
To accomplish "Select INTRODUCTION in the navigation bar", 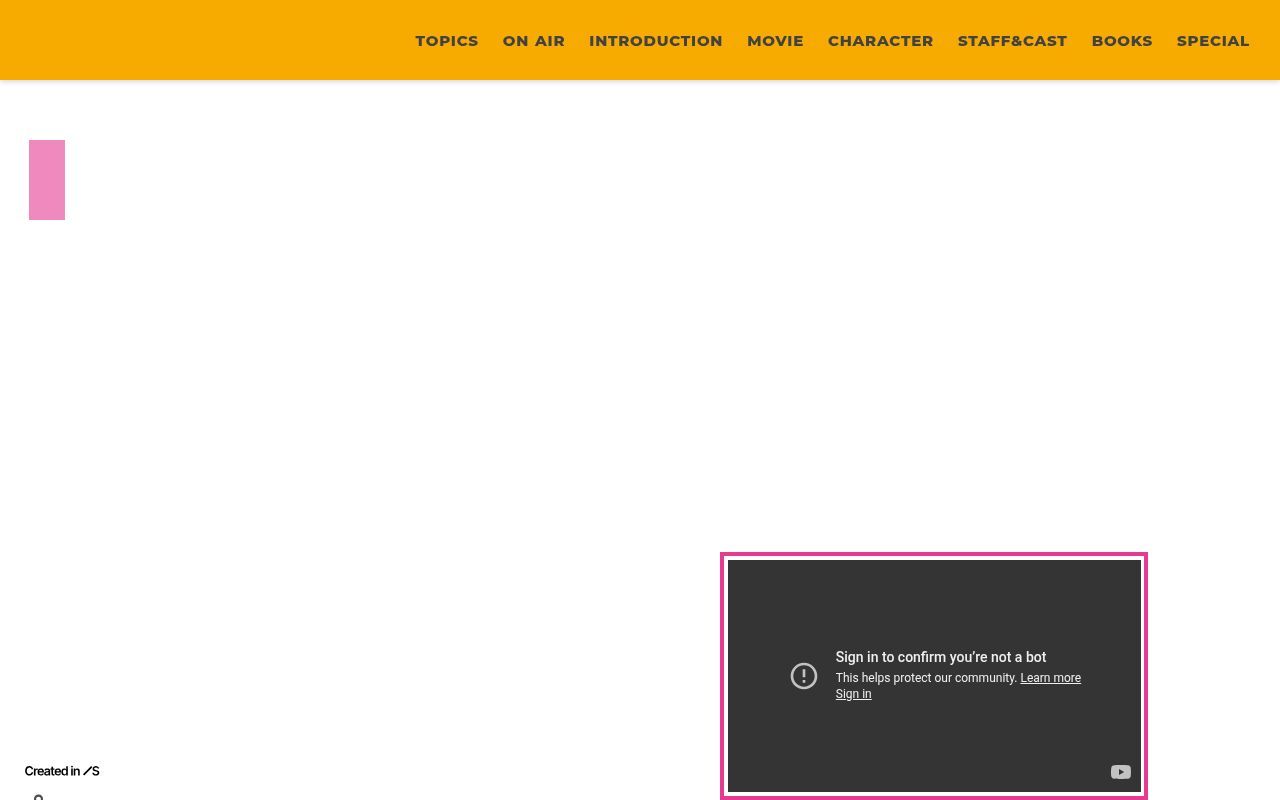I will [655, 41].
